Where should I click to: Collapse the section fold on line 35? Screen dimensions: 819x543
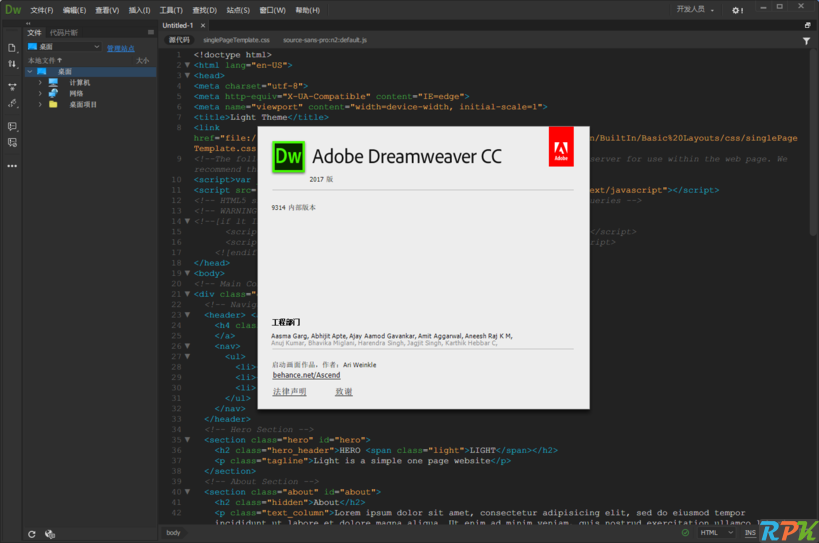pos(188,440)
